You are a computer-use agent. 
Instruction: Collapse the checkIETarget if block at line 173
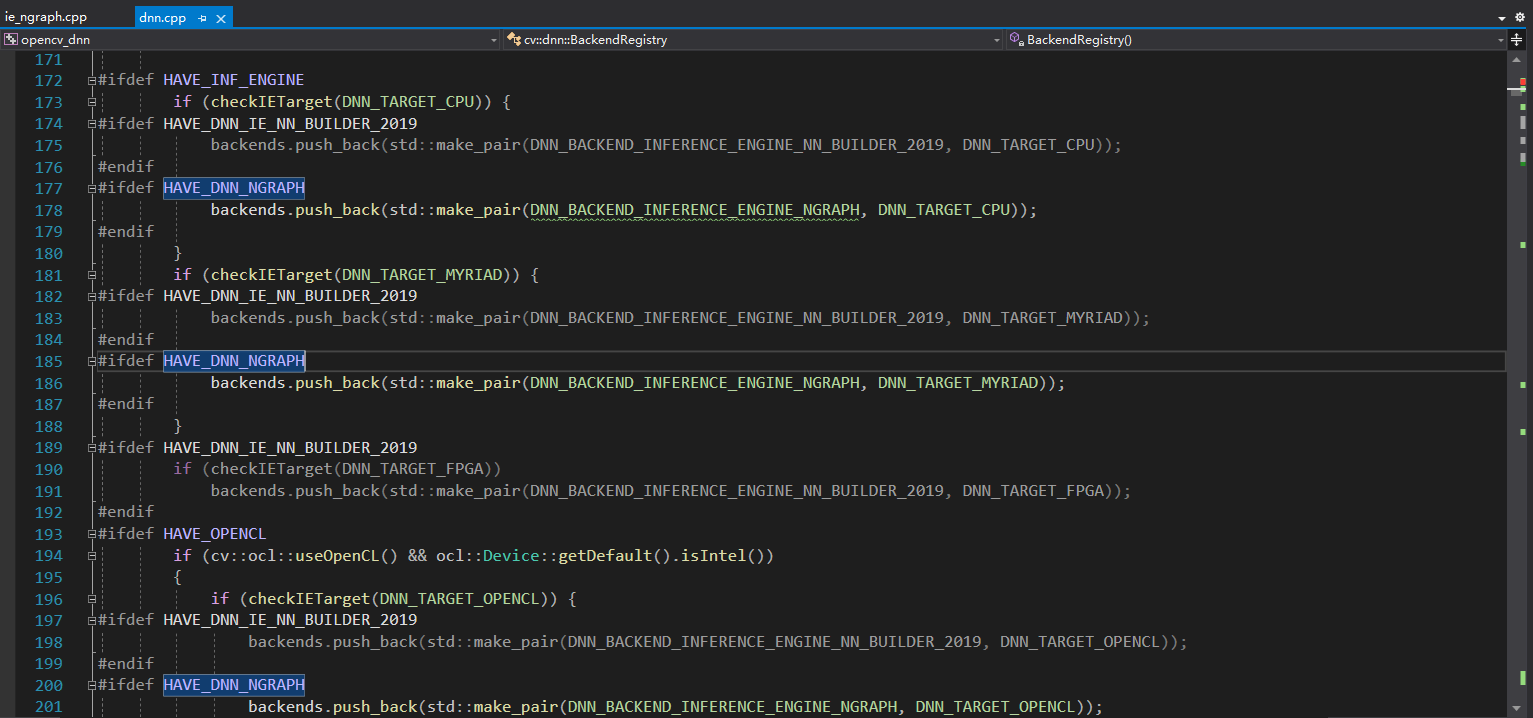pos(90,101)
